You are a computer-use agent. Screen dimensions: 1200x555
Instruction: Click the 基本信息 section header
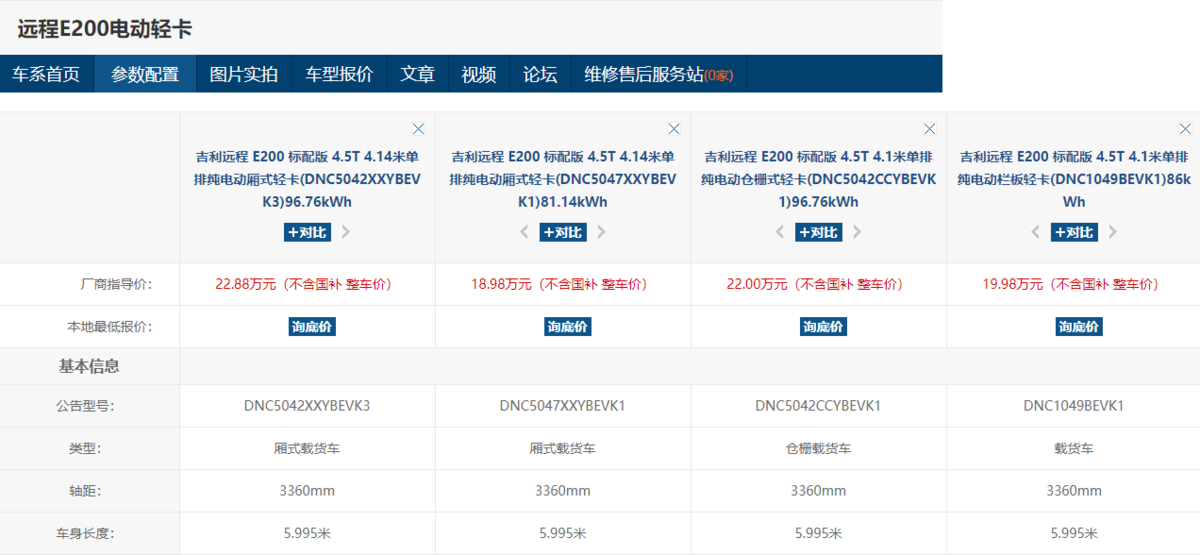(x=89, y=366)
